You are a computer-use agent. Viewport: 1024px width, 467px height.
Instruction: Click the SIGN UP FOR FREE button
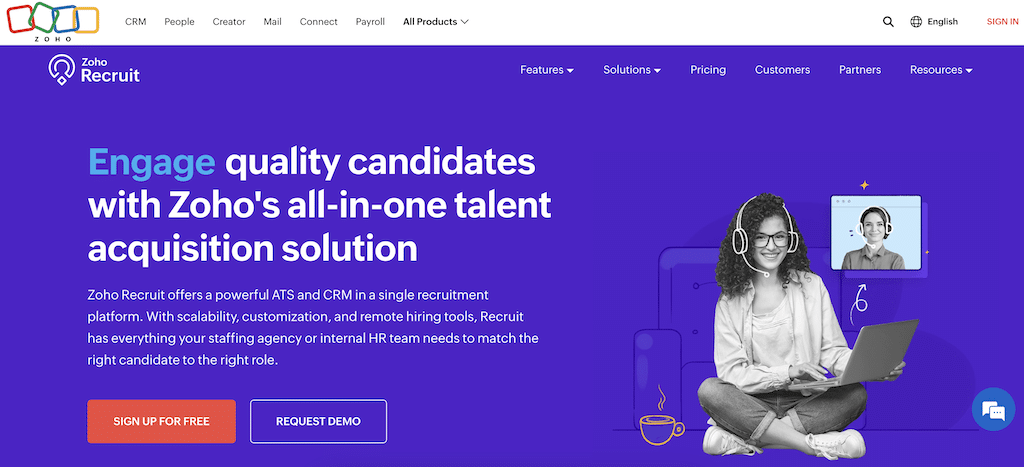(x=161, y=421)
